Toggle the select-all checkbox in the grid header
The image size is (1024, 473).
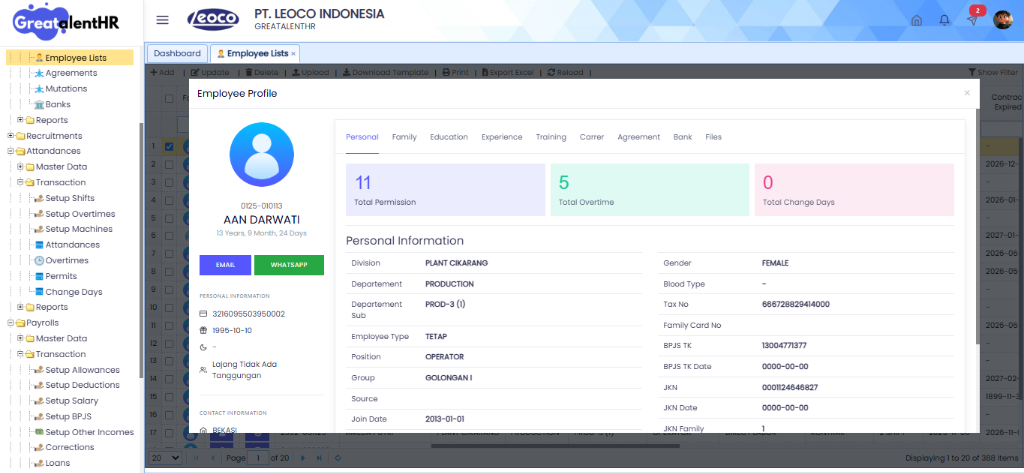point(169,99)
